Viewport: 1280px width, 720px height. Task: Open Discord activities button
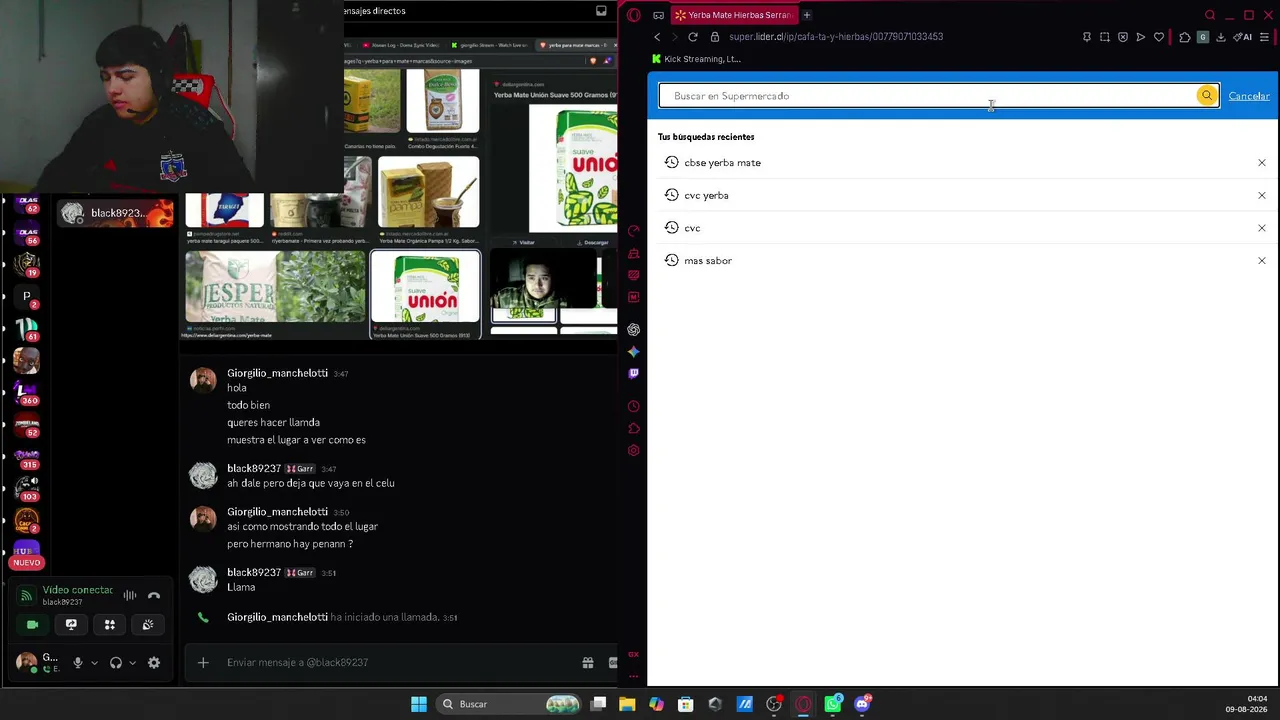110,625
